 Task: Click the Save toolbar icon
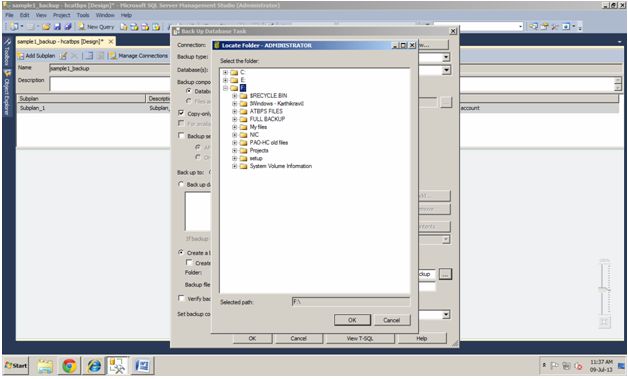click(57, 26)
